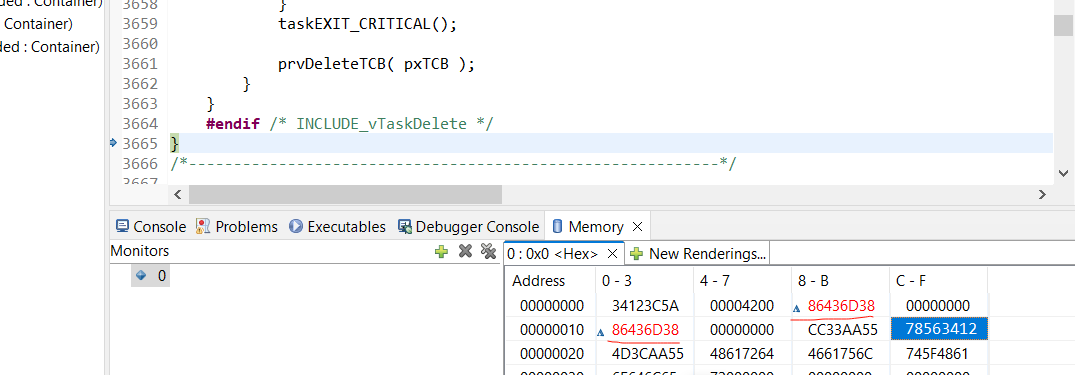This screenshot has height=375, width=1075.
Task: Click the taskEXIT_CRITICAL() call
Action: [367, 24]
